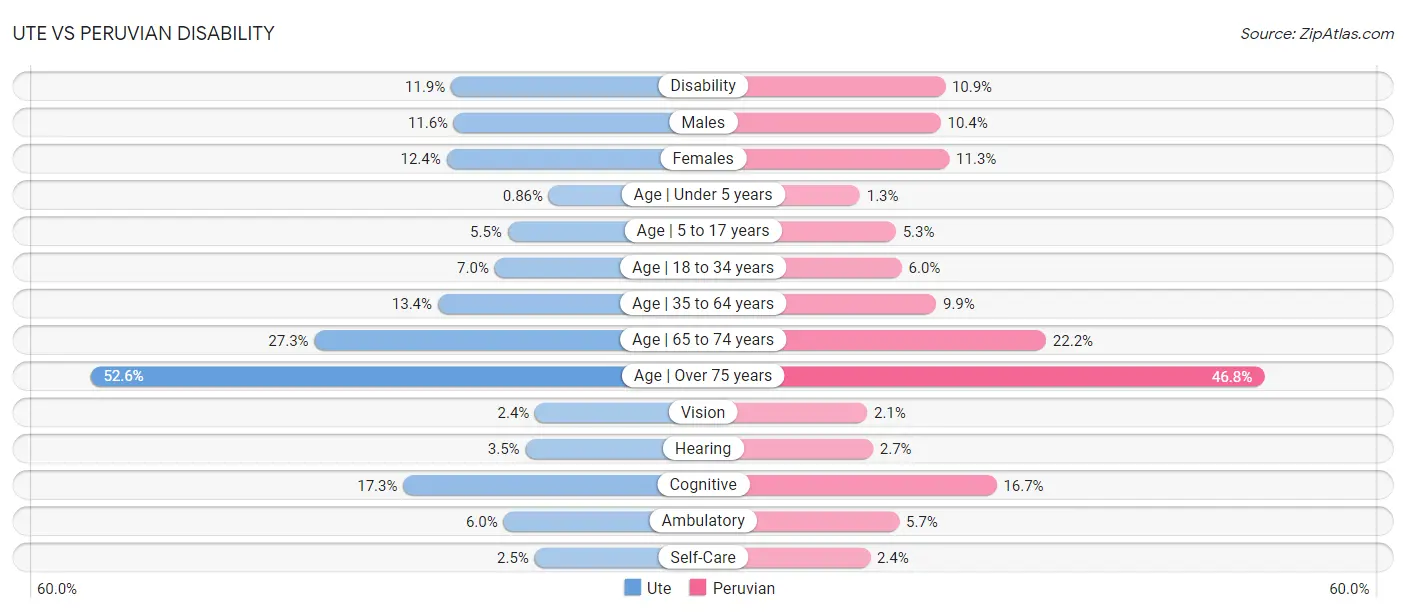Select the Males category label
This screenshot has height=612, width=1406.
703,122
